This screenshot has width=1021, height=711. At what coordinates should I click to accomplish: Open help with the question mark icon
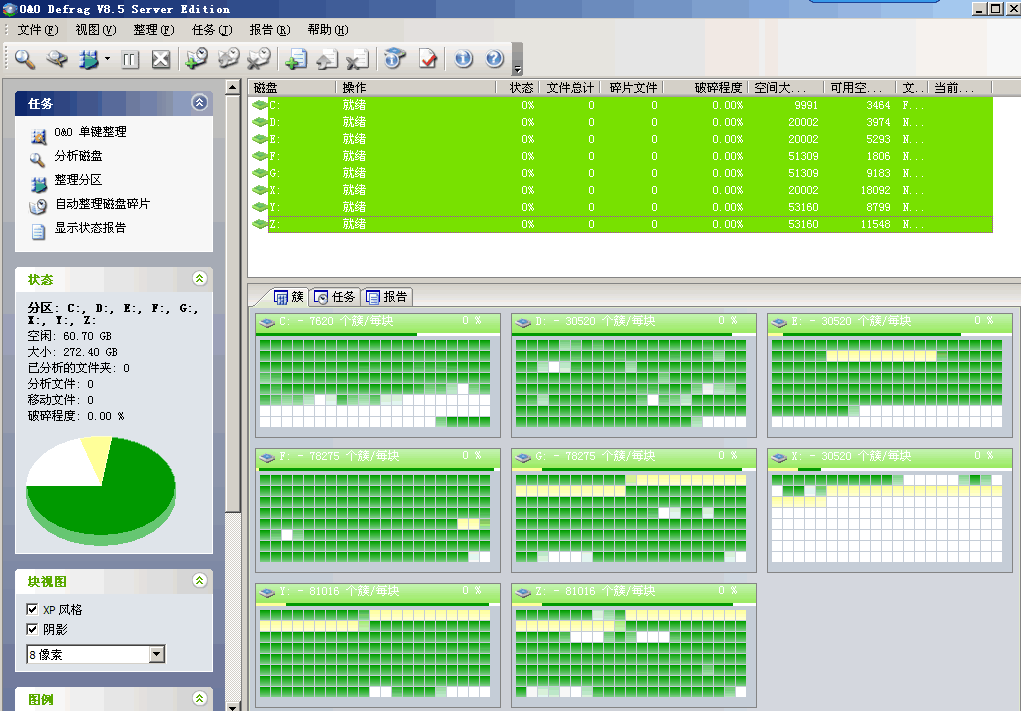[495, 59]
